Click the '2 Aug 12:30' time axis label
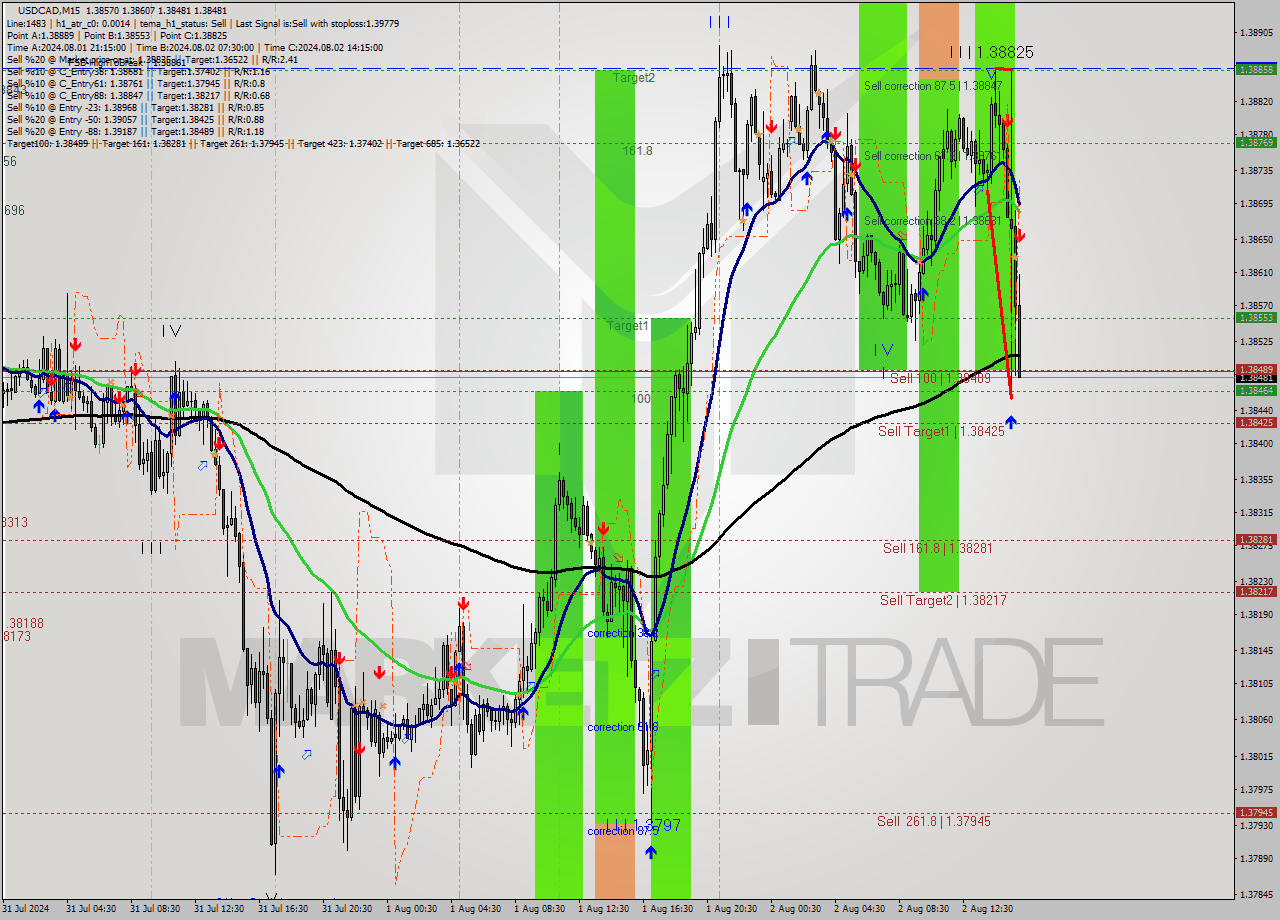 (987, 909)
